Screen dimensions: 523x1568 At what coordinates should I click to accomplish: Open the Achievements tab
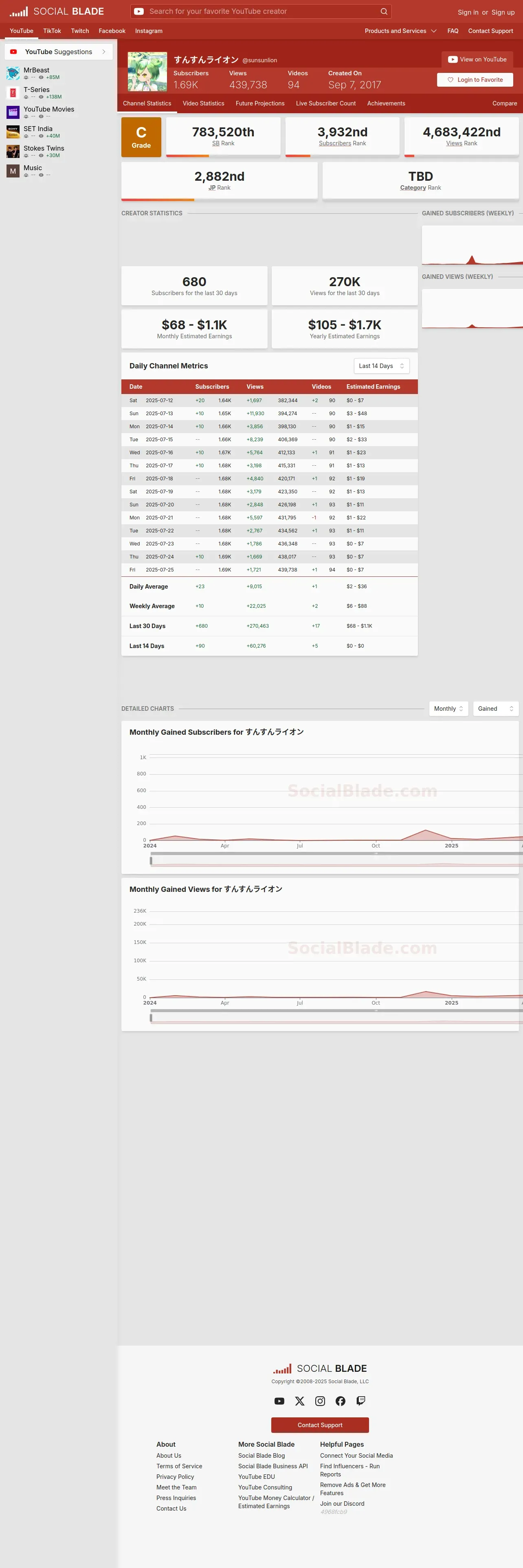coord(386,103)
